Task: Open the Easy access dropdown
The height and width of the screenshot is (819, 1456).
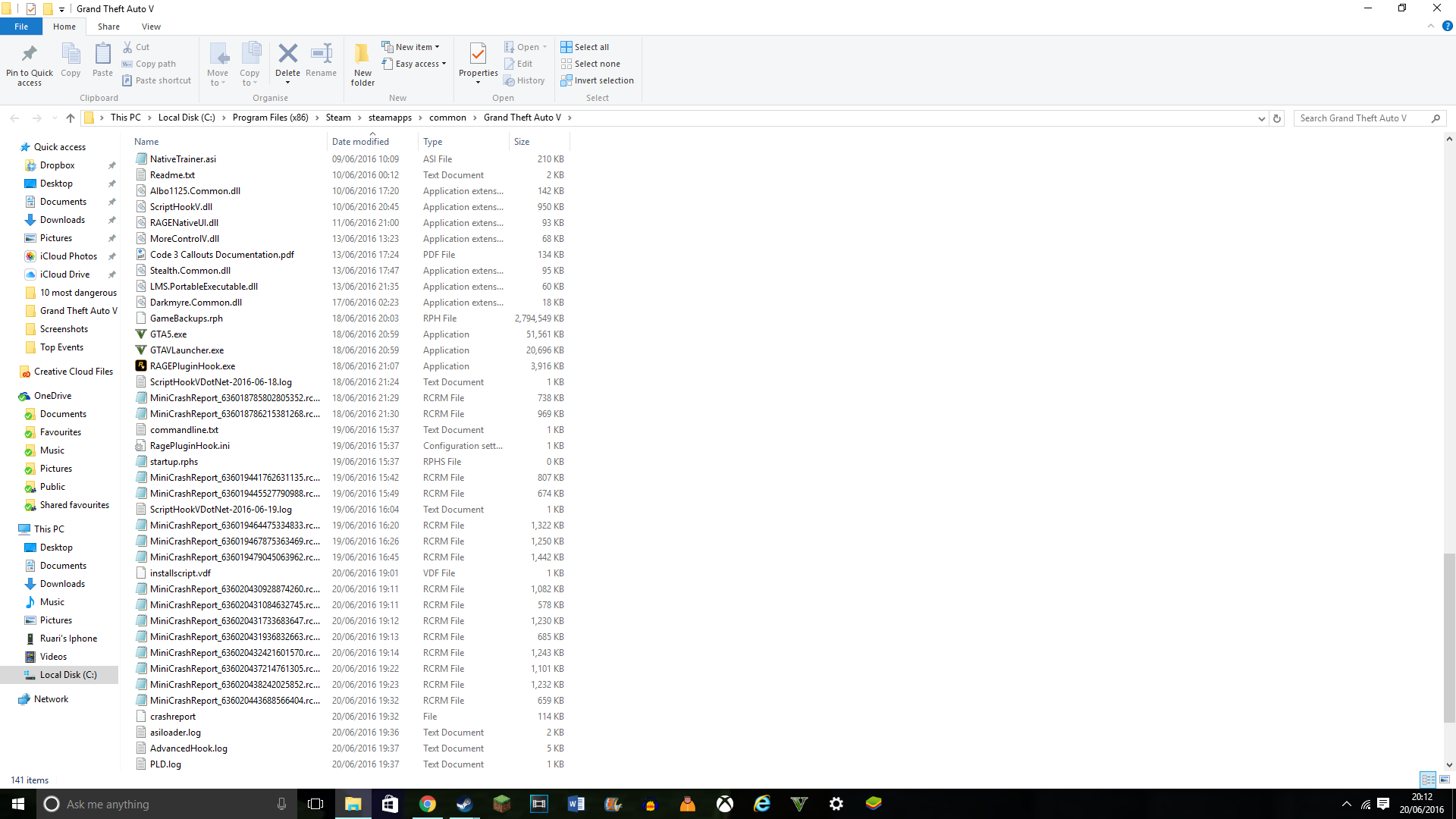Action: click(x=414, y=64)
